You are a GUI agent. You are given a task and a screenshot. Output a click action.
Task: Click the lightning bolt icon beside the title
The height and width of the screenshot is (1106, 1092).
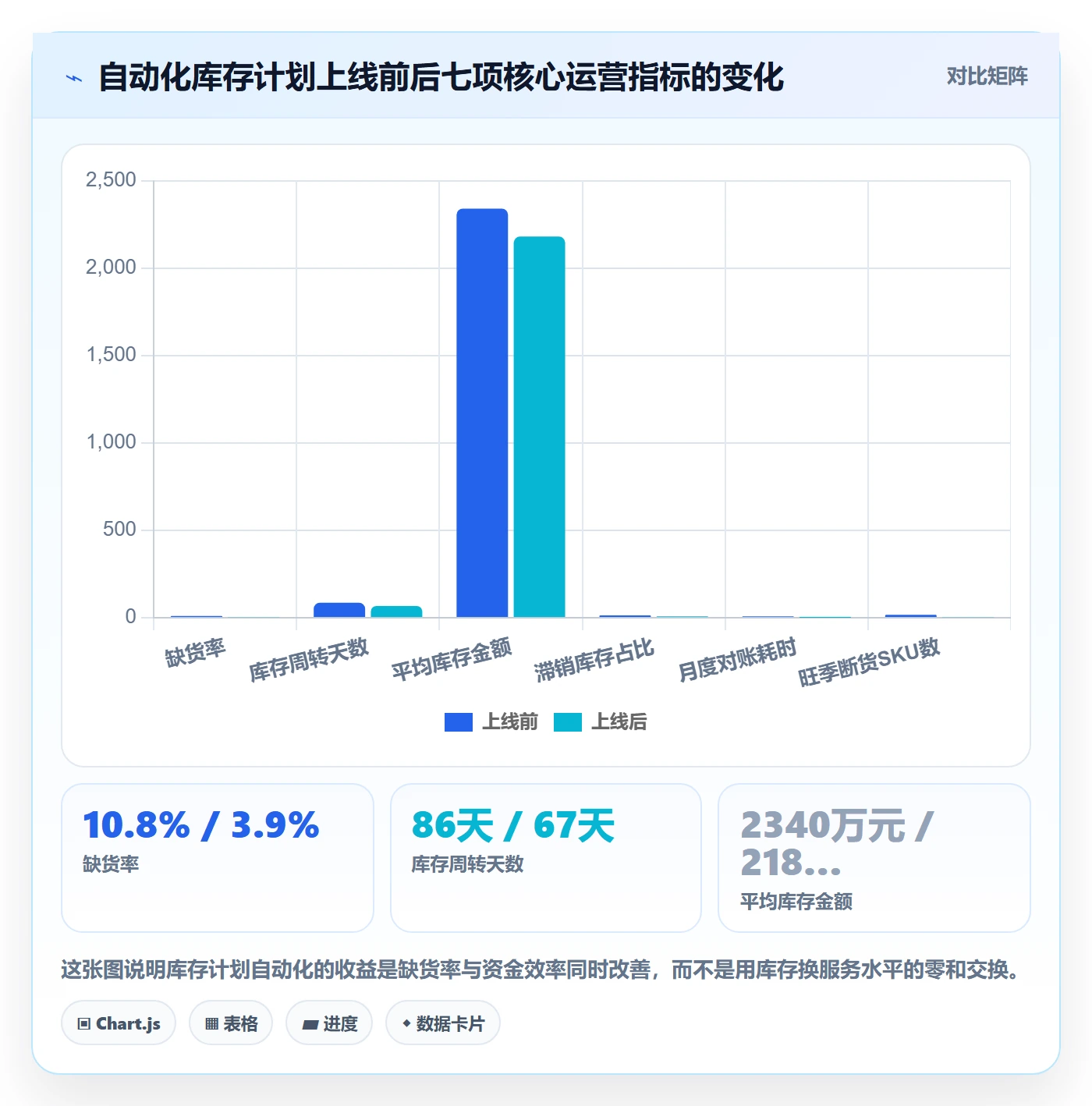(74, 78)
